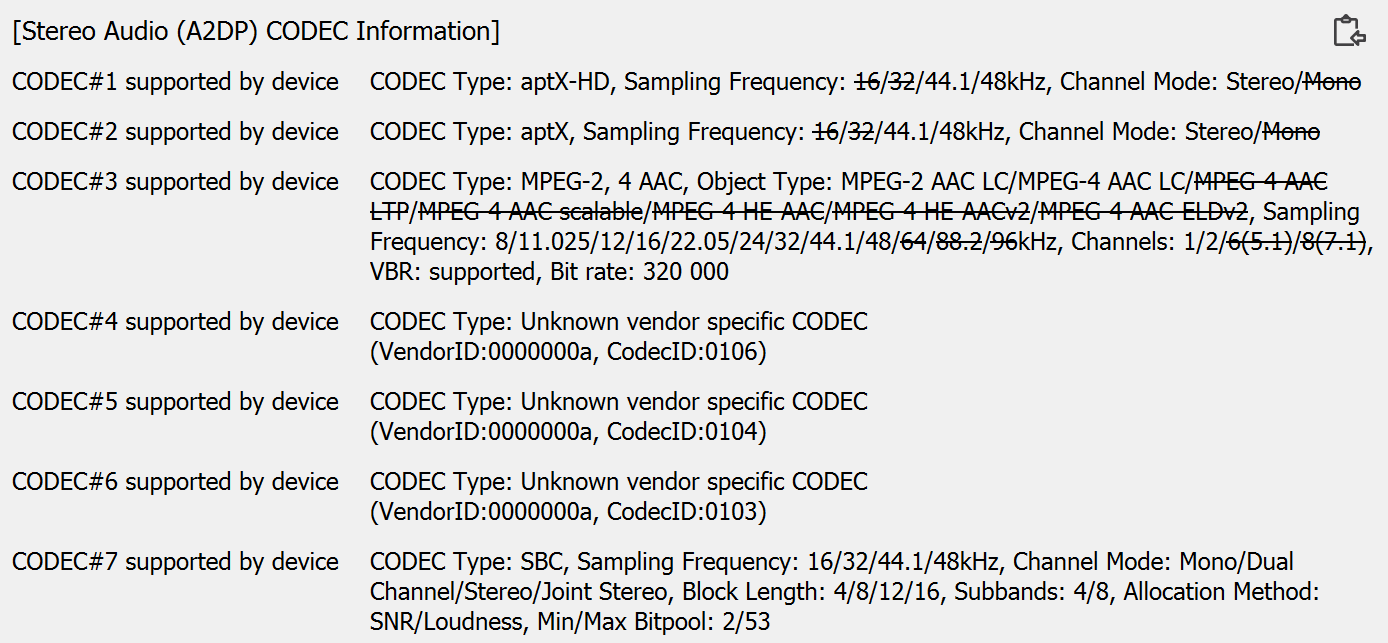Click the "CODEC Type: aptX," text in CODEC#2 row
1388x643 pixels.
(x=473, y=132)
